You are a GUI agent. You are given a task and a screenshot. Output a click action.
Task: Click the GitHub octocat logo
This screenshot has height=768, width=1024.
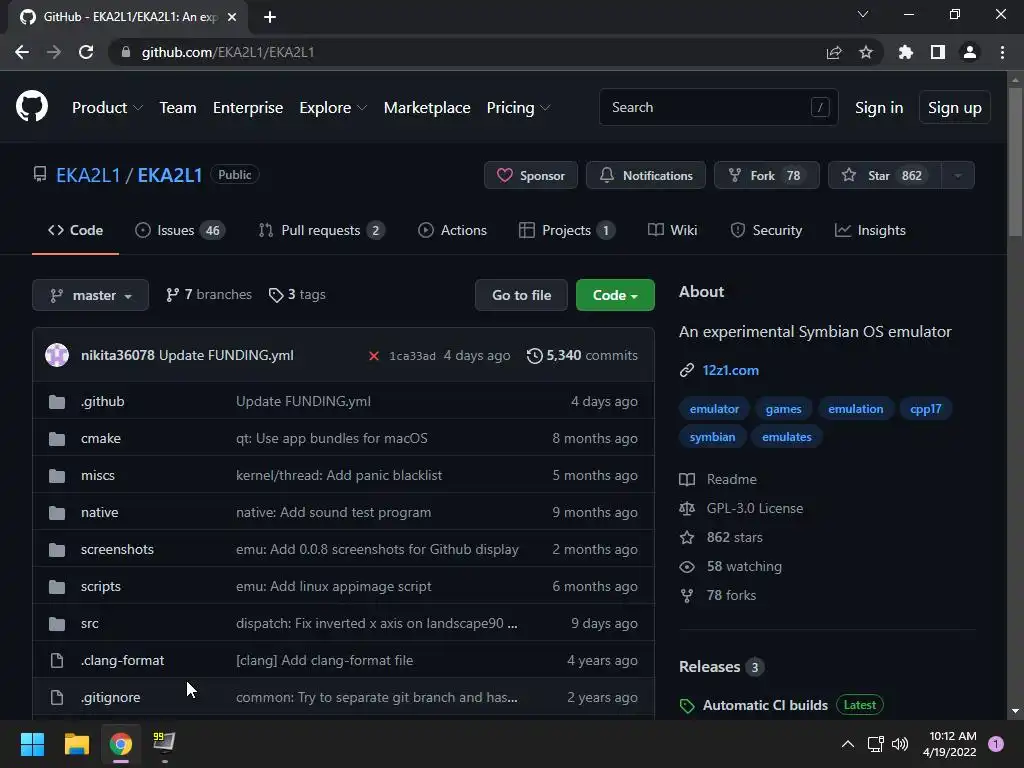(32, 107)
